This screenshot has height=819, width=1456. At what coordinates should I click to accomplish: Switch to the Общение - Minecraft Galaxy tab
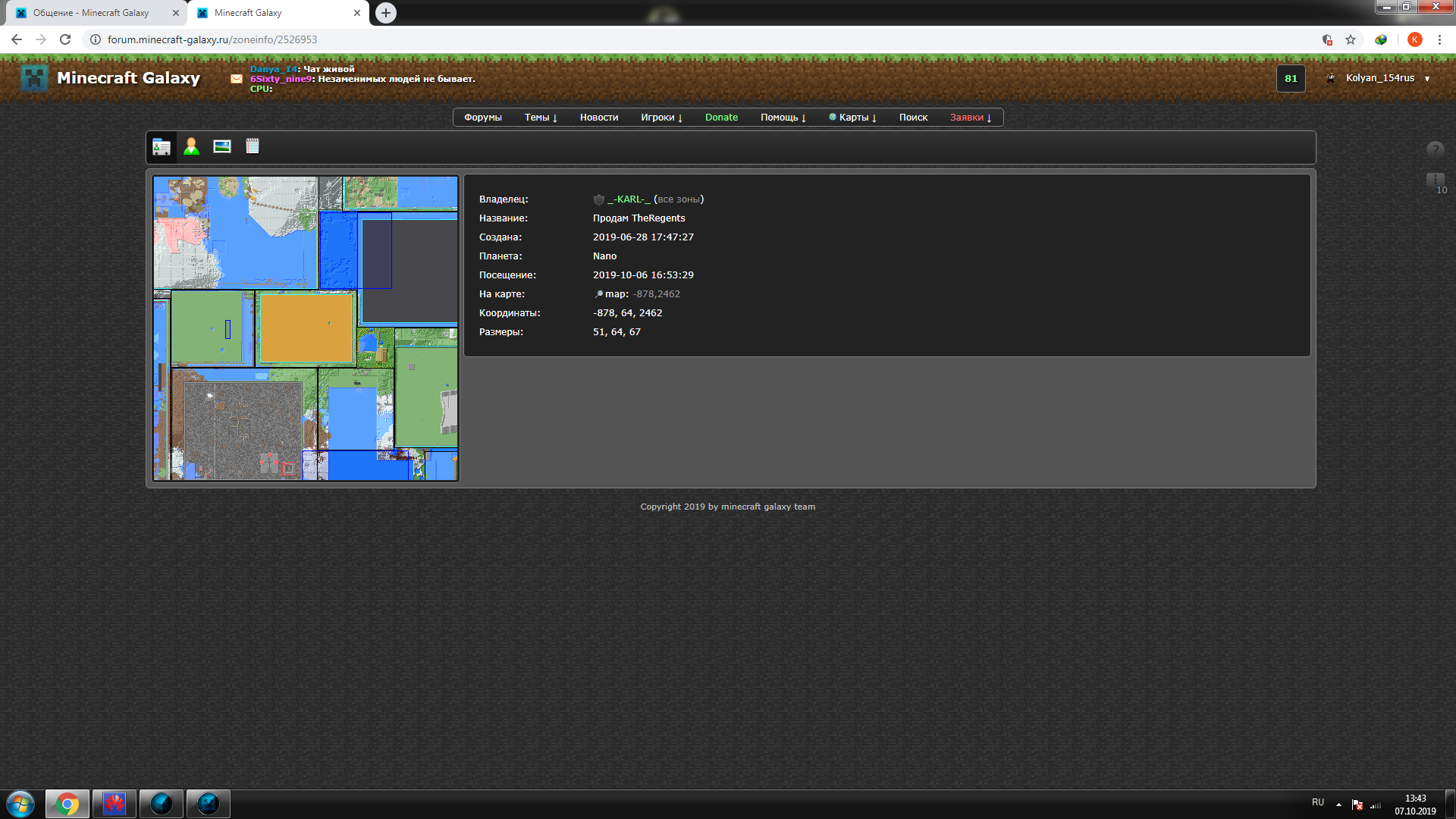pyautogui.click(x=91, y=13)
